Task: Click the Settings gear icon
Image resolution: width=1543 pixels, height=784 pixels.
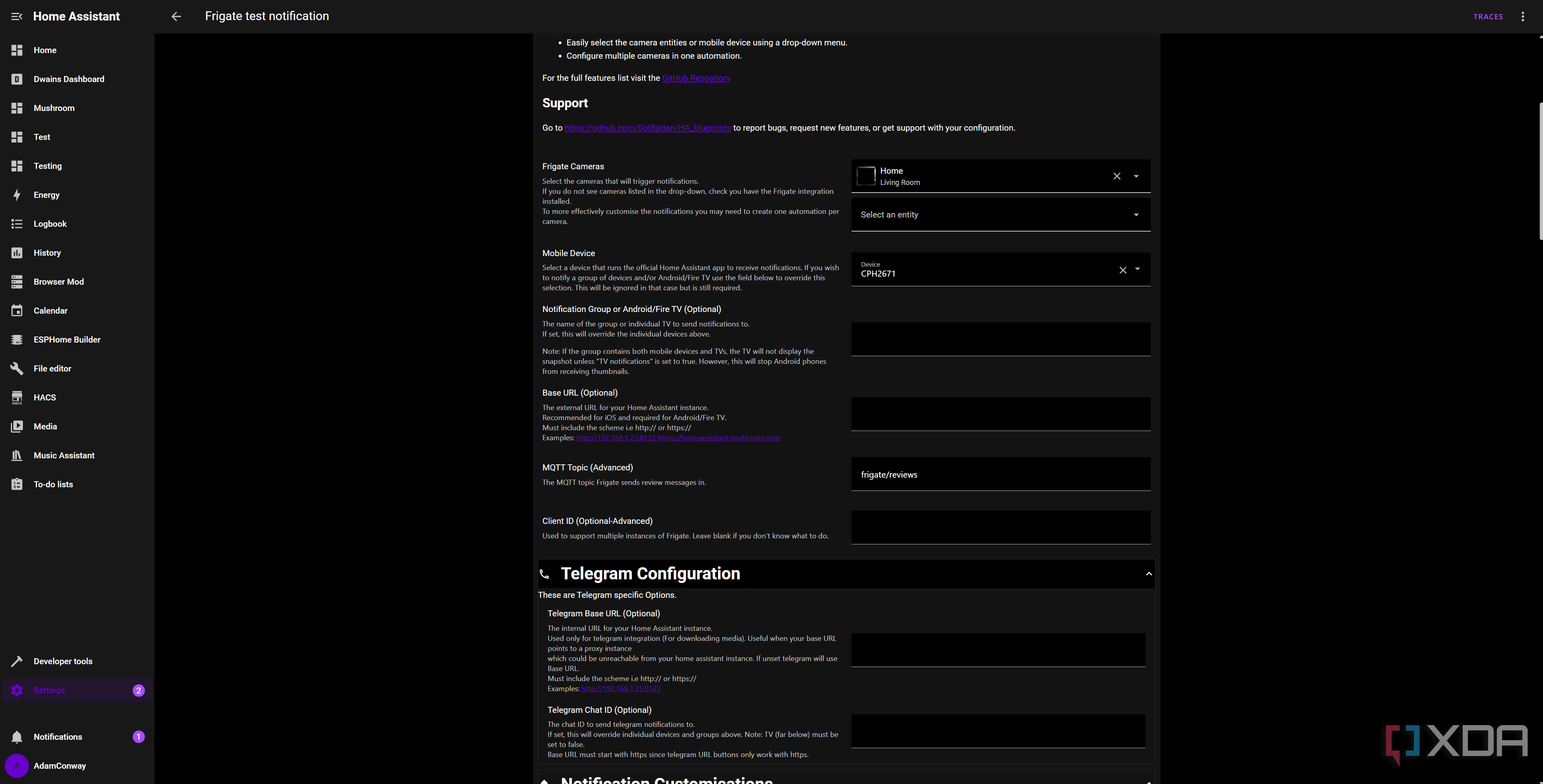Action: 17,690
